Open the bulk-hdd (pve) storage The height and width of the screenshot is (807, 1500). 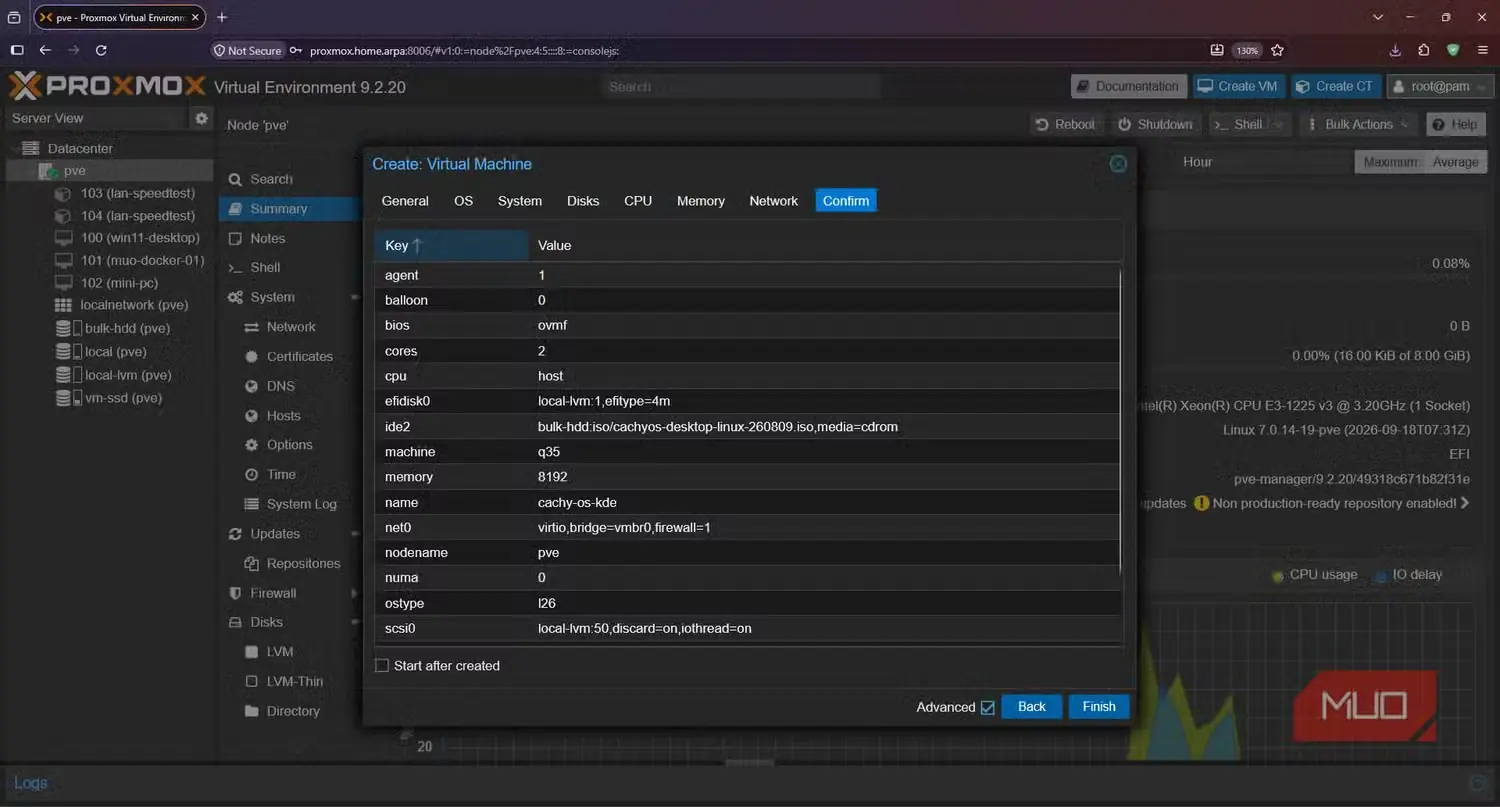(x=127, y=328)
